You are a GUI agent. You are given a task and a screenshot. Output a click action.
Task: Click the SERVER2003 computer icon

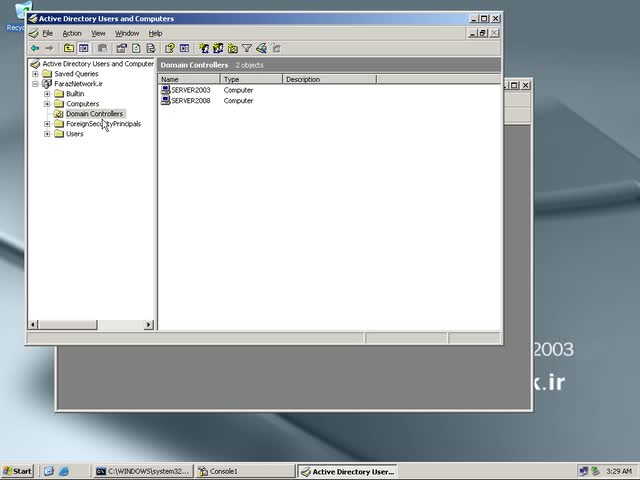(x=165, y=90)
